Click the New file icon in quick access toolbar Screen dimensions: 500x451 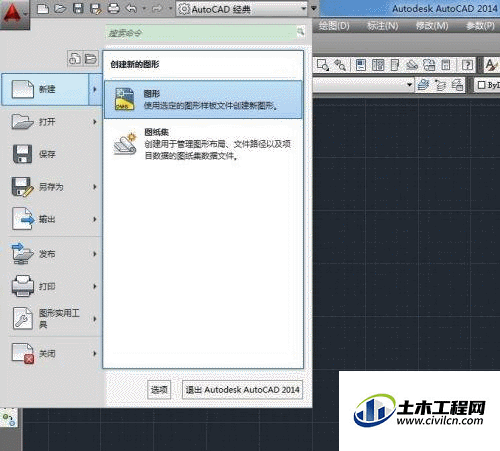43,9
